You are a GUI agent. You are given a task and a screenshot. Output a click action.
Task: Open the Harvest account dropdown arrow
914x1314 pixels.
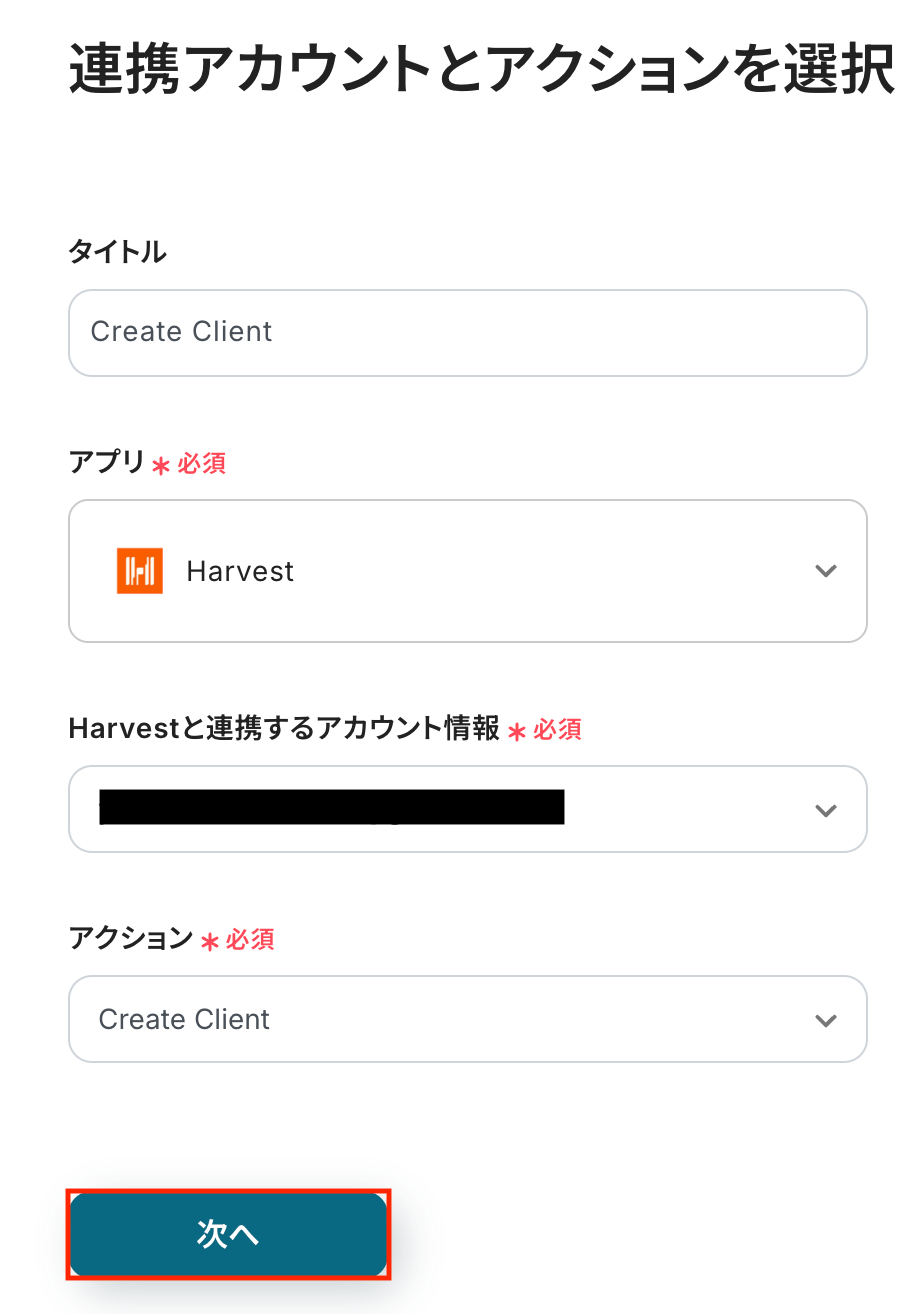(x=825, y=810)
